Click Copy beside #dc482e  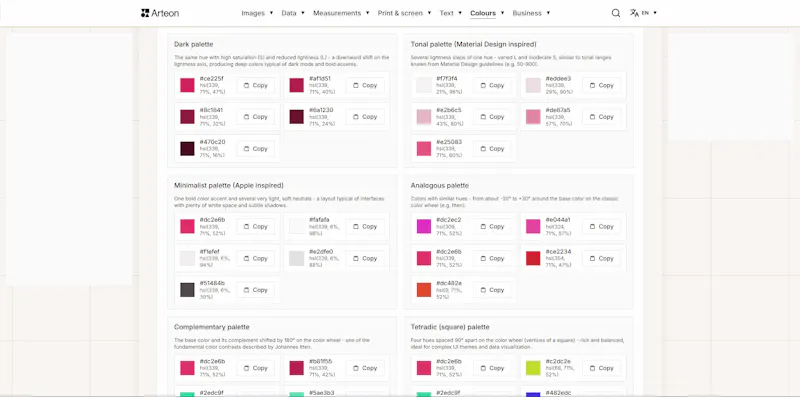492,290
